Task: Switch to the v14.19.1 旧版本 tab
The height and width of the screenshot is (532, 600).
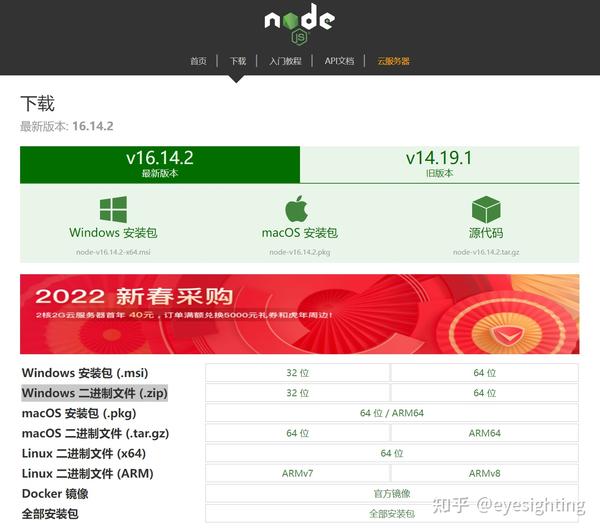Action: [439, 165]
